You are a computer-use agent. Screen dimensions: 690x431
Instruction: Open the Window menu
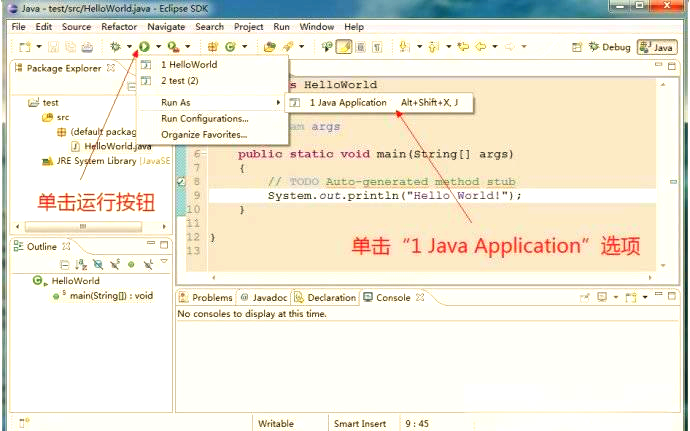[317, 27]
